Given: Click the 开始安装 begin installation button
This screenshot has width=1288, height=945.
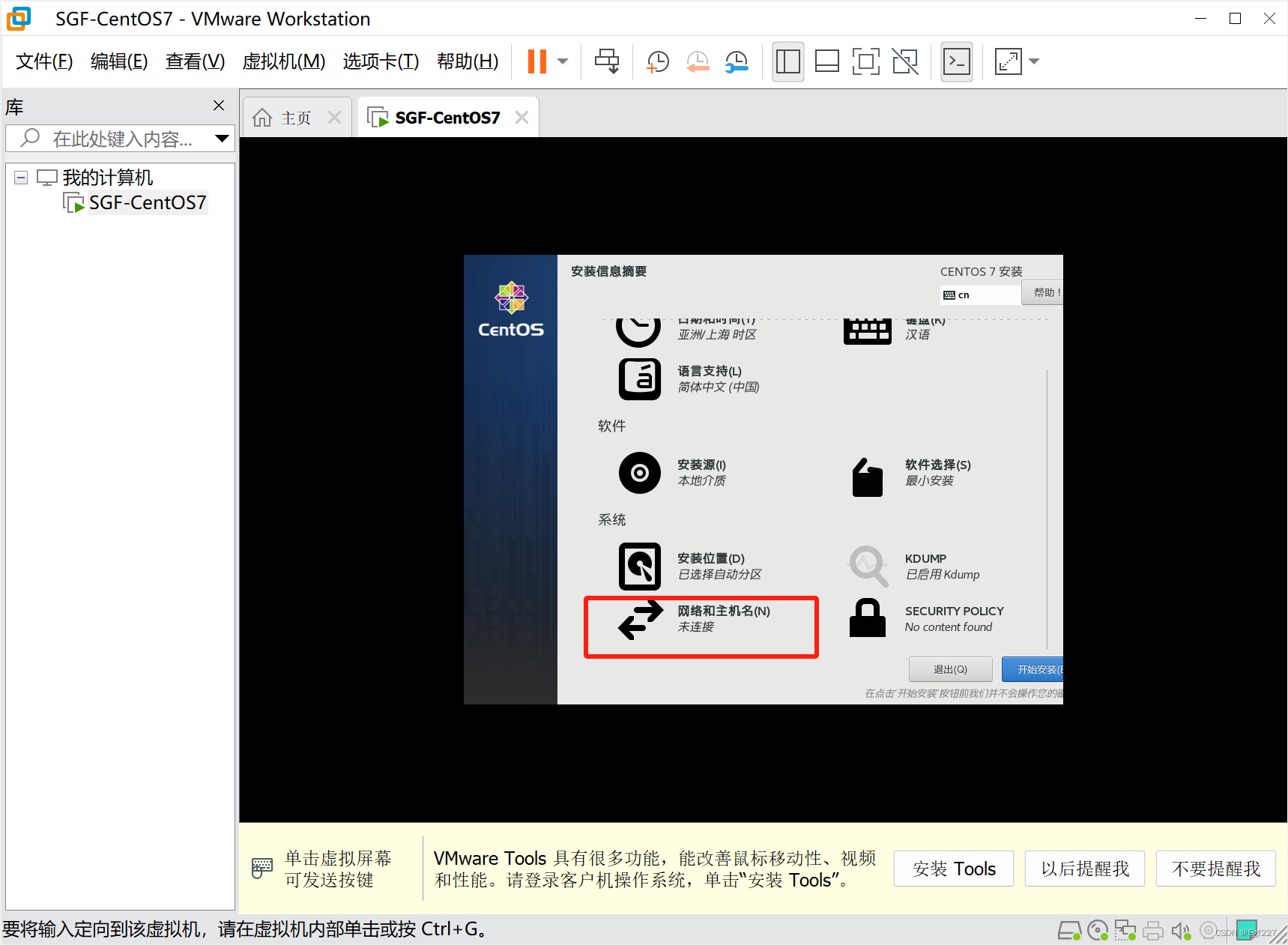Looking at the screenshot, I should click(x=1032, y=669).
